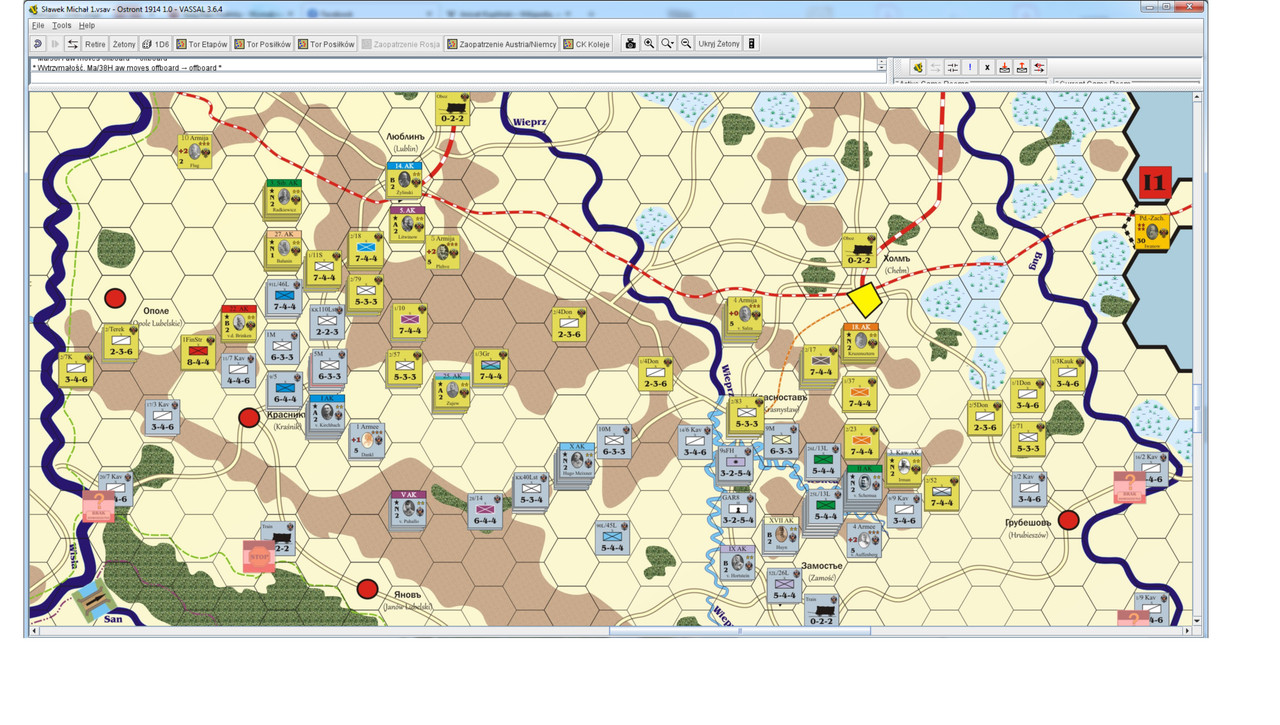
Task: Select the supply train 0-2-2 counter at Chełm
Action: pyautogui.click(x=861, y=248)
